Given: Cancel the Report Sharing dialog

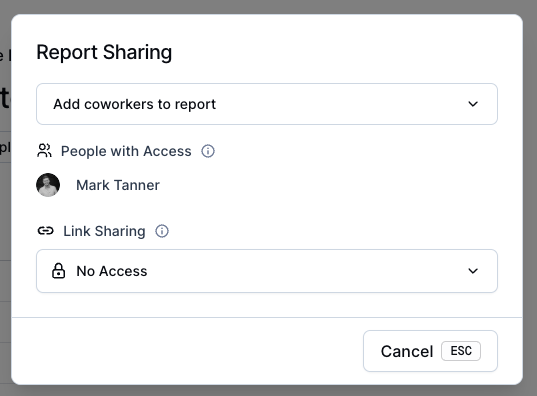Looking at the screenshot, I should pyautogui.click(x=430, y=351).
